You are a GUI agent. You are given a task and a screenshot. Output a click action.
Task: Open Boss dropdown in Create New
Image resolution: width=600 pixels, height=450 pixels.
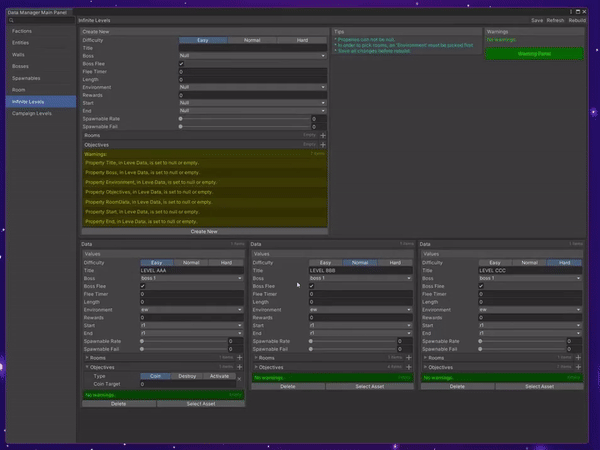click(x=253, y=56)
